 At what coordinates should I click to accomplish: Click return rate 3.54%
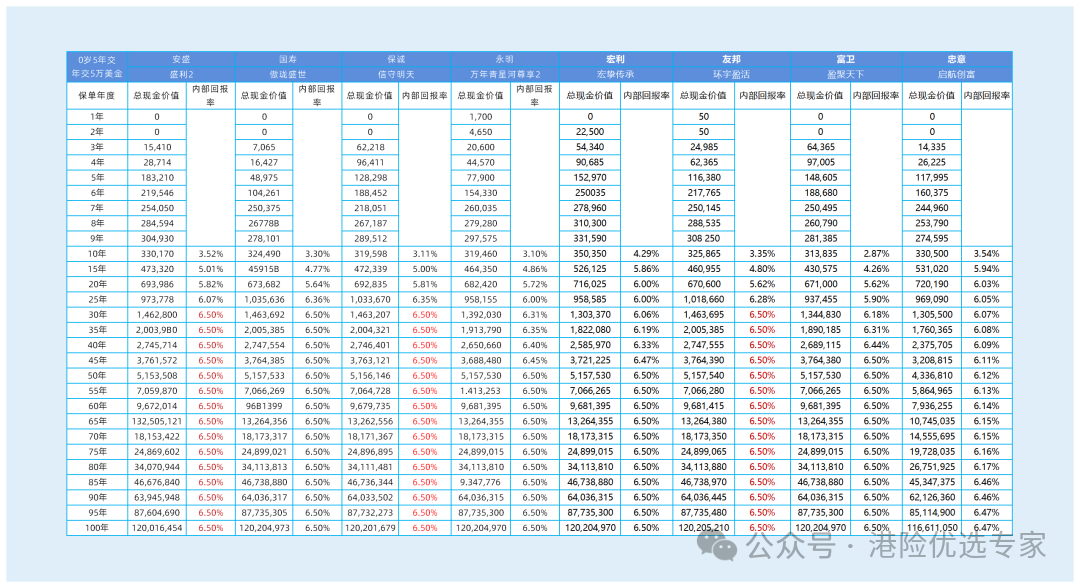tap(986, 254)
